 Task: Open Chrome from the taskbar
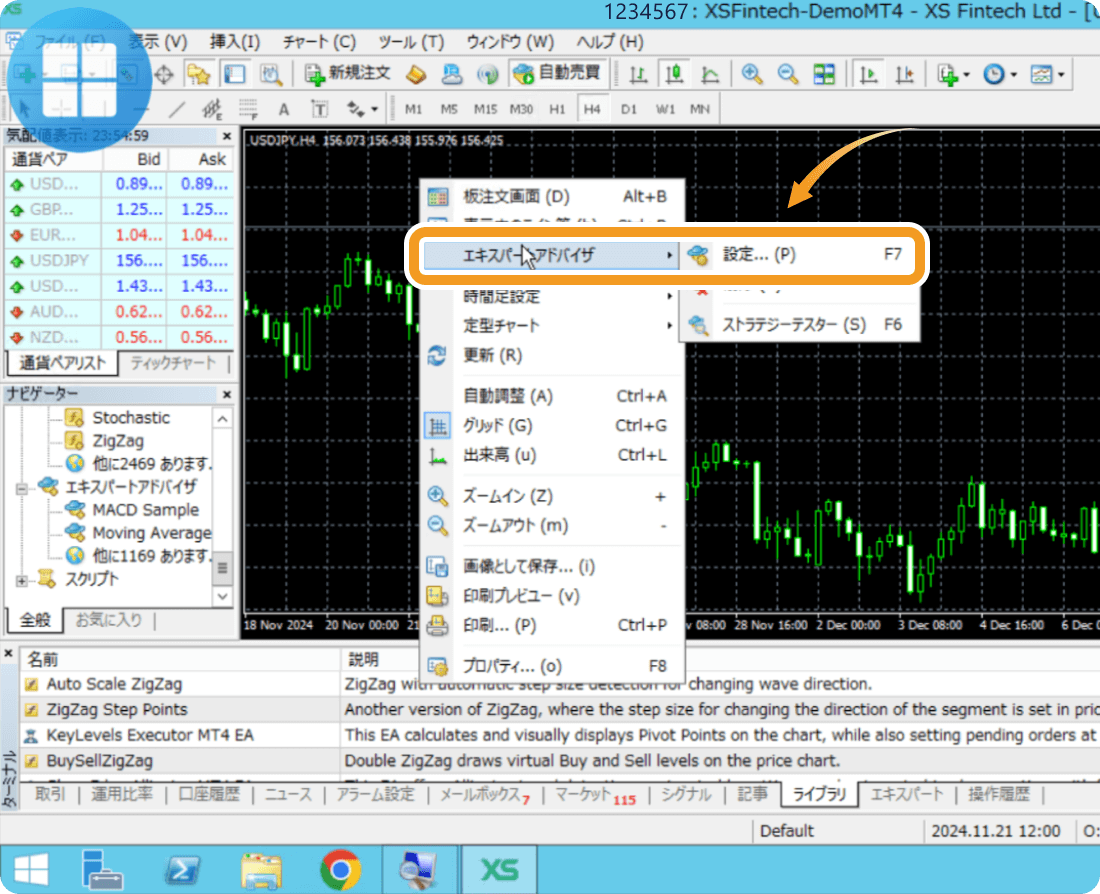340,870
